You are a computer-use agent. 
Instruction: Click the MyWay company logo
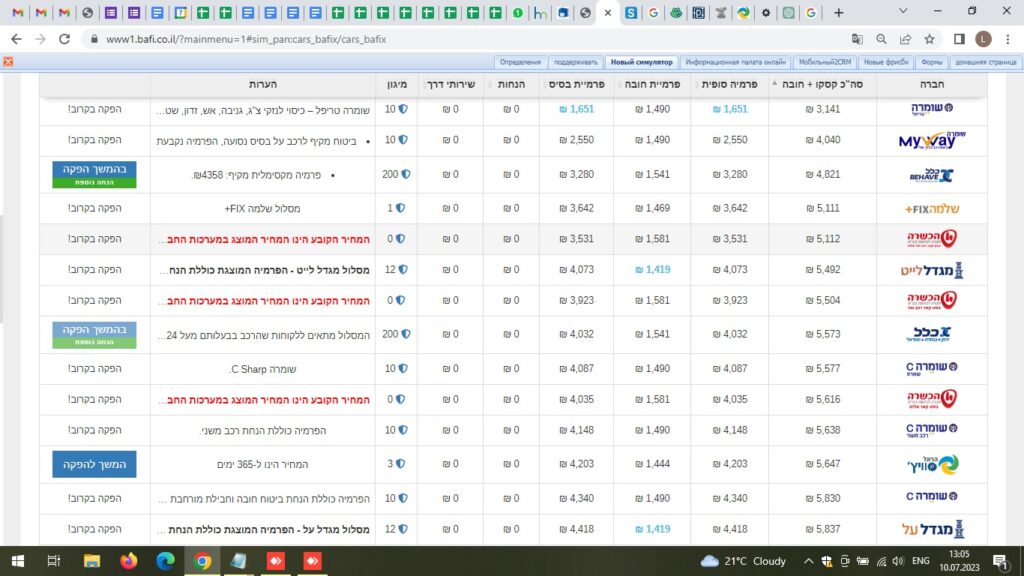click(x=932, y=140)
